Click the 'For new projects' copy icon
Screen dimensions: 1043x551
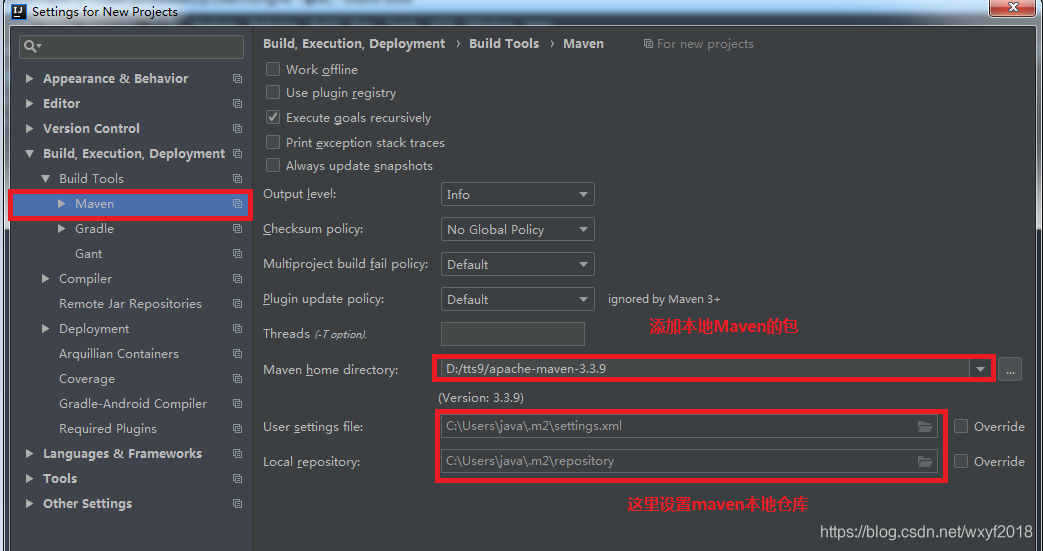tap(648, 44)
